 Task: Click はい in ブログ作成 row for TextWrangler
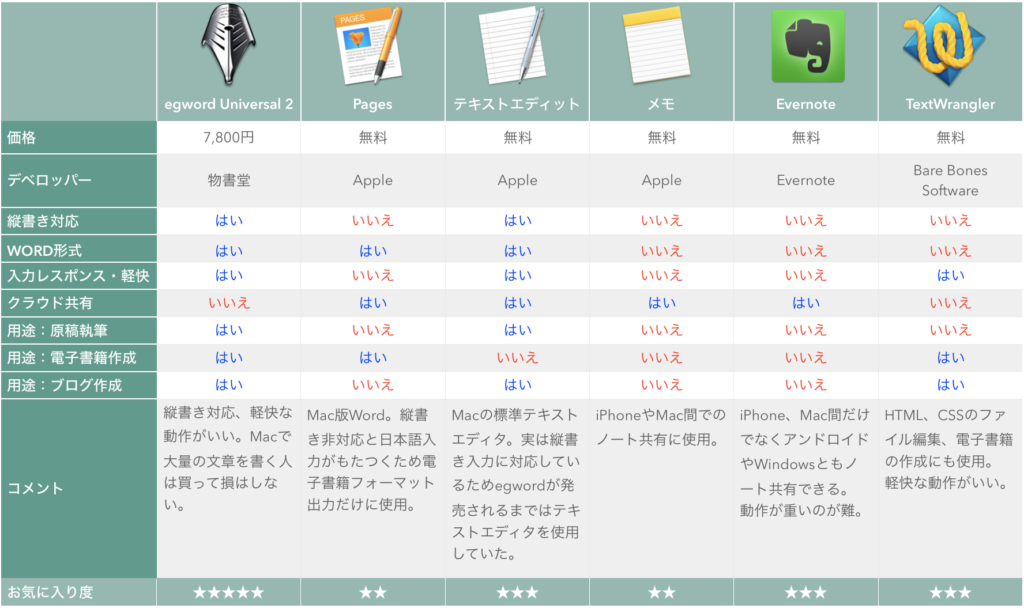[x=950, y=385]
